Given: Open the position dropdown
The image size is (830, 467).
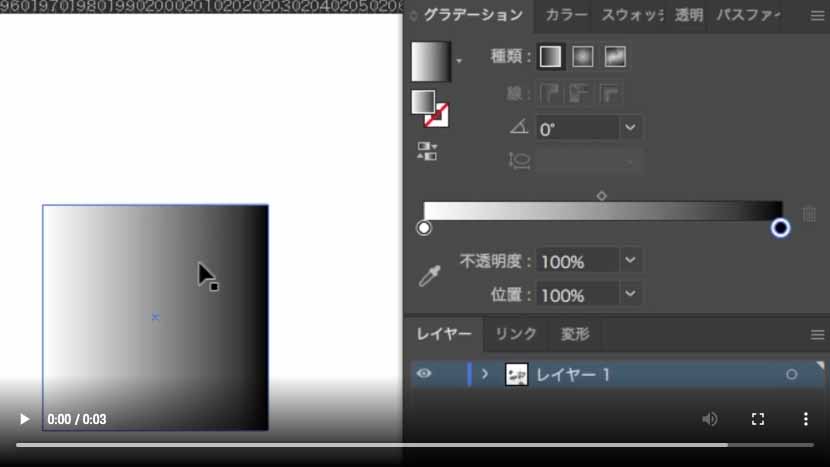Looking at the screenshot, I should (x=630, y=294).
